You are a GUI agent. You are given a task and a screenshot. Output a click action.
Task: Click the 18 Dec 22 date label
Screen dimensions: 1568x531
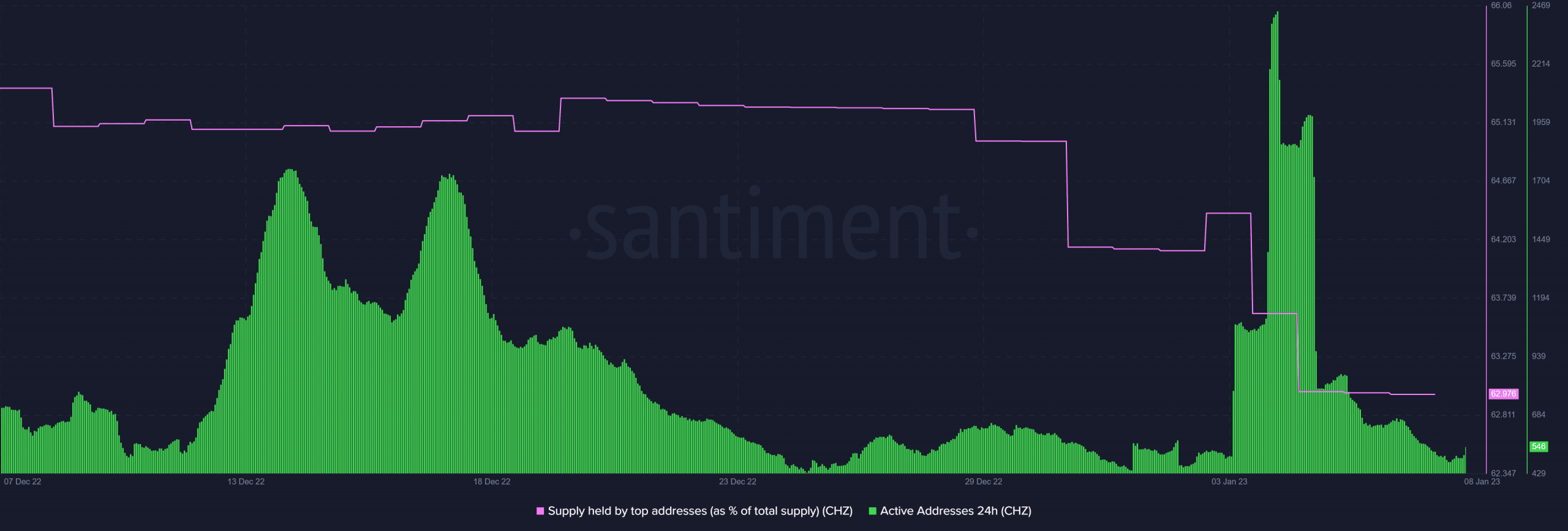coord(492,481)
